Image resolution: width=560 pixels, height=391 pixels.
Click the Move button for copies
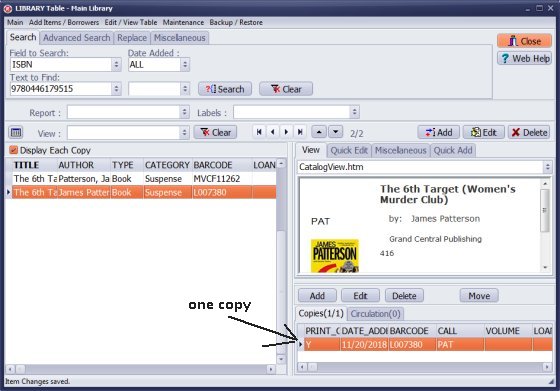[x=479, y=296]
